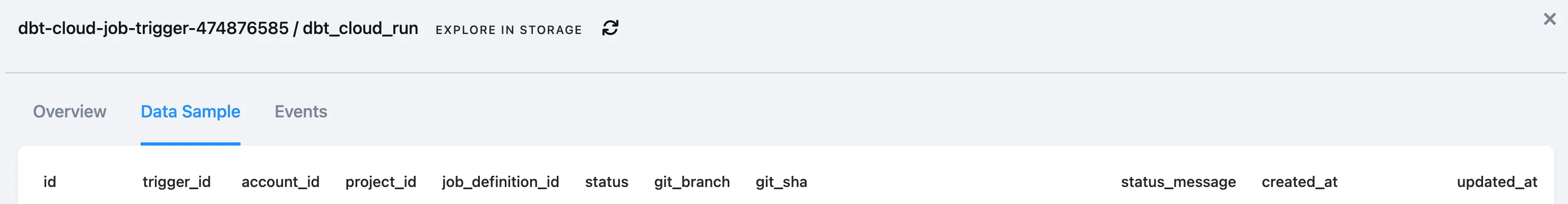
Task: Select the Data Sample tab
Action: coord(191,112)
